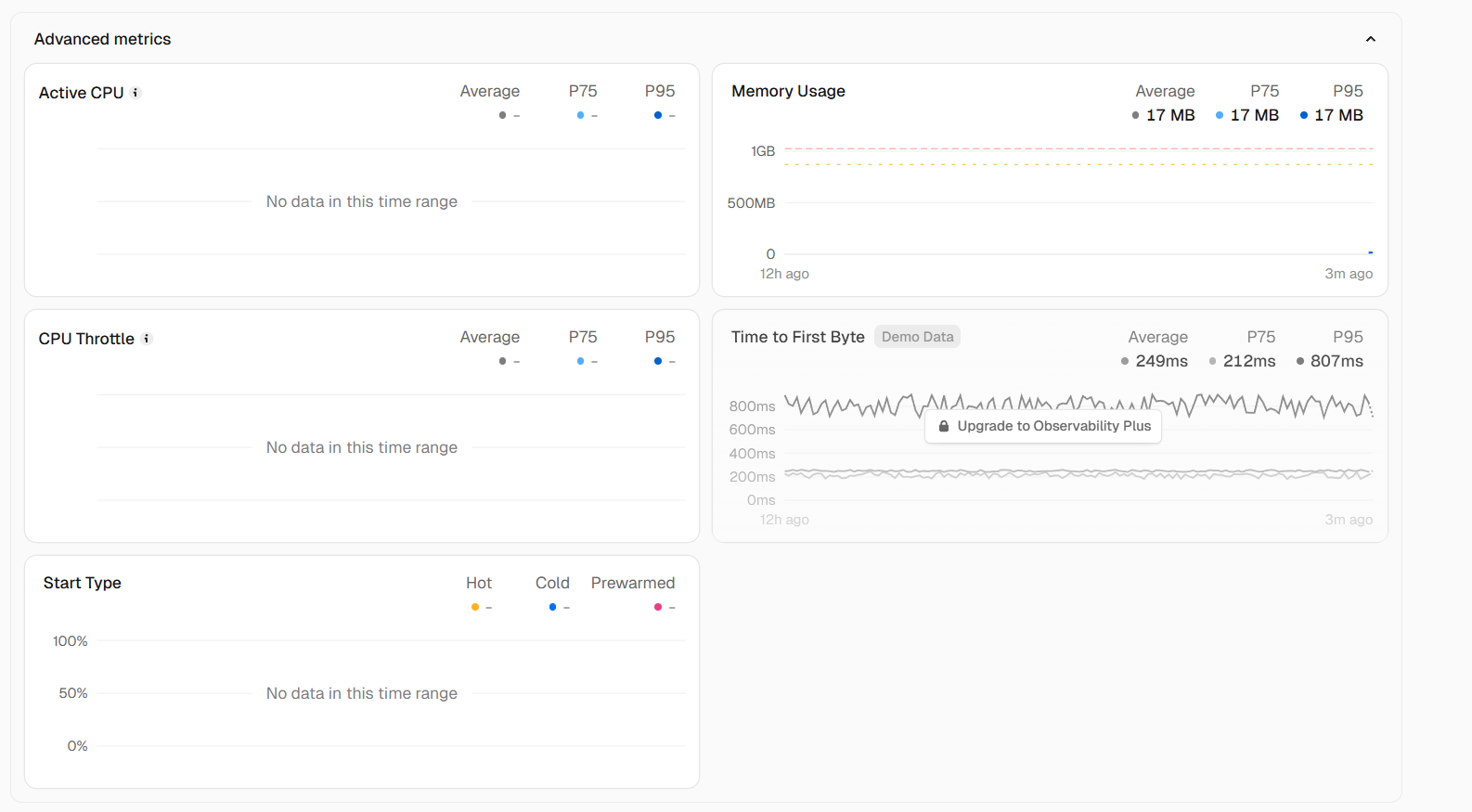The height and width of the screenshot is (812, 1472).
Task: Click the Memory Usage data point
Action: click(1370, 252)
